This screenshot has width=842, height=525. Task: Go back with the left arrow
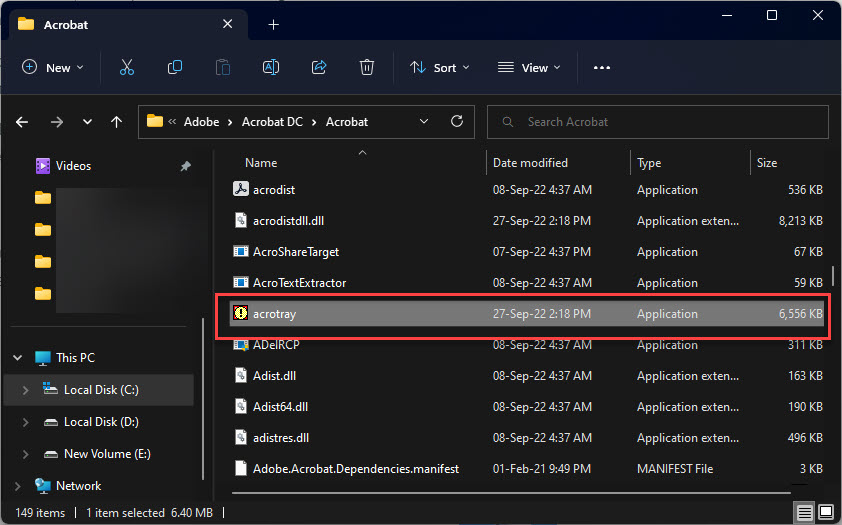coord(22,122)
